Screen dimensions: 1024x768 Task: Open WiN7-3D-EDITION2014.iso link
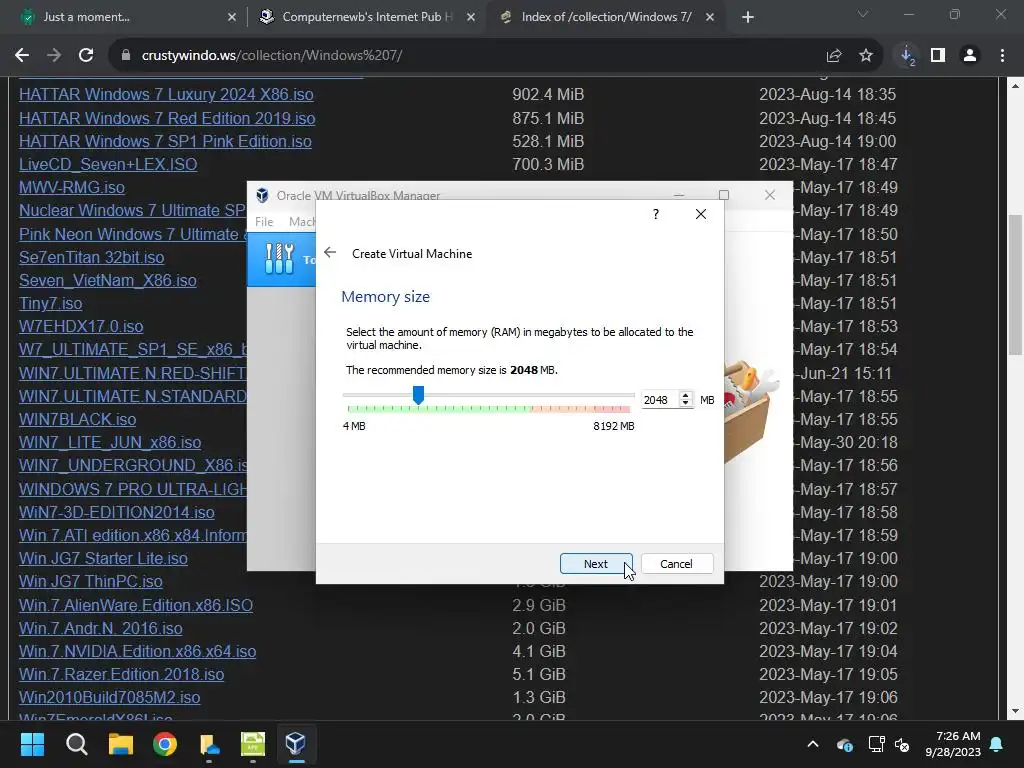click(x=117, y=513)
